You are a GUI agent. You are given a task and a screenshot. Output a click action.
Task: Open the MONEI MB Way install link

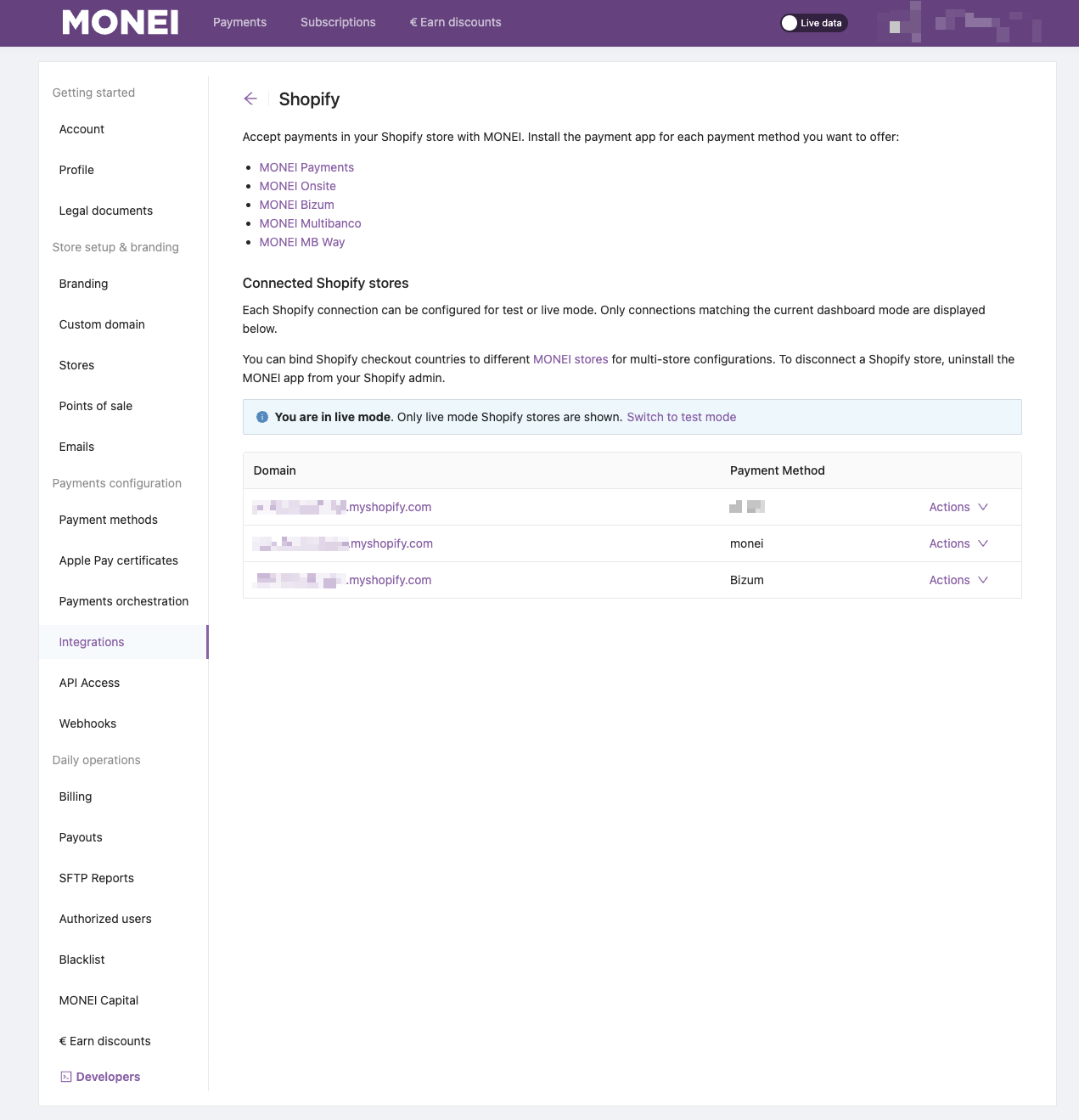[301, 242]
